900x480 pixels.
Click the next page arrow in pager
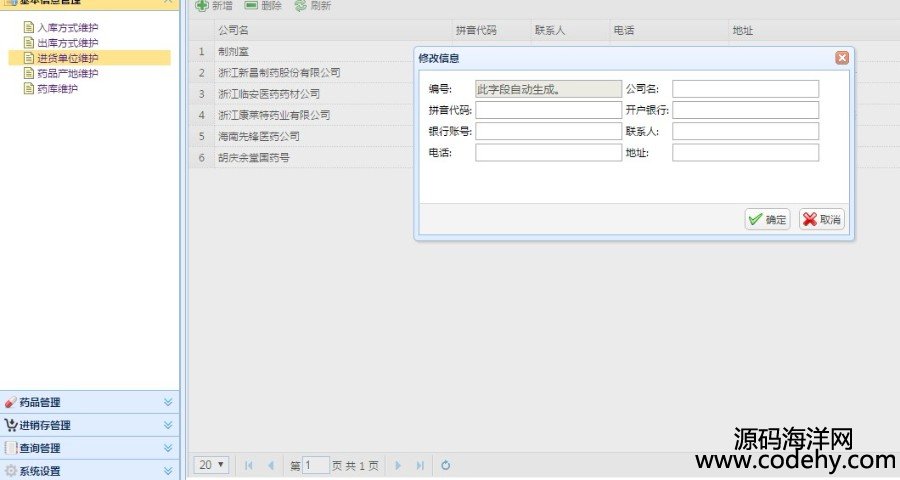coord(398,465)
